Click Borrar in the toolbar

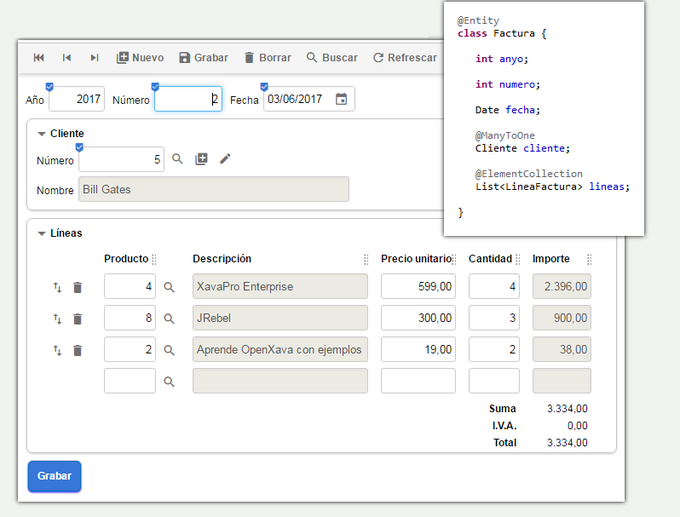click(x=268, y=58)
